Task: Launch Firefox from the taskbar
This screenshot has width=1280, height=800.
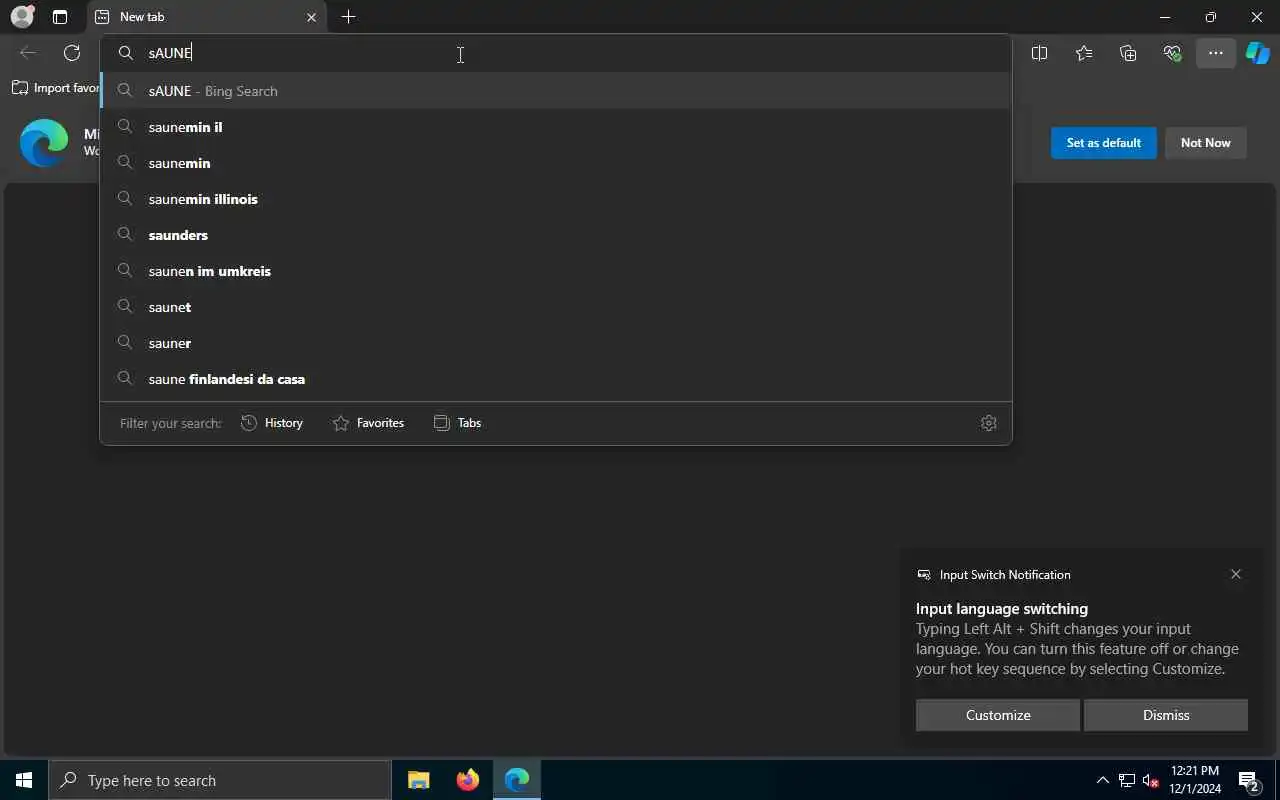Action: tap(468, 780)
